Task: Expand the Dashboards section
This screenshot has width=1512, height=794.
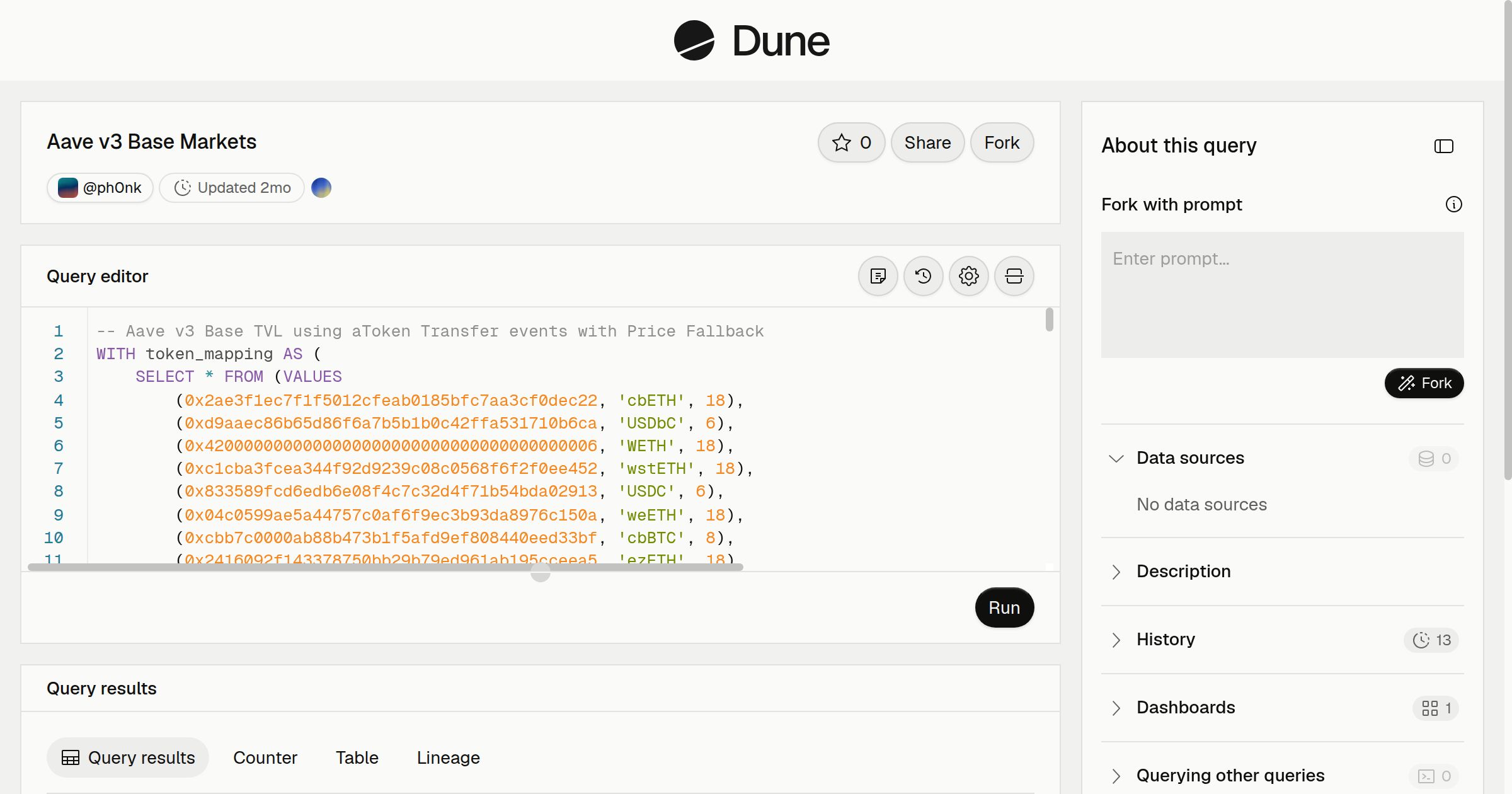Action: pos(1116,708)
